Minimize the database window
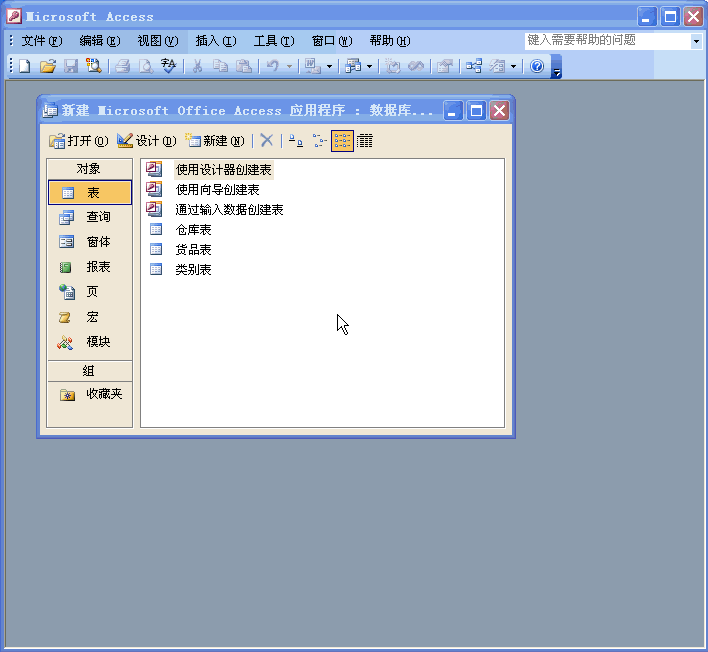Viewport: 708px width, 652px height. (453, 111)
